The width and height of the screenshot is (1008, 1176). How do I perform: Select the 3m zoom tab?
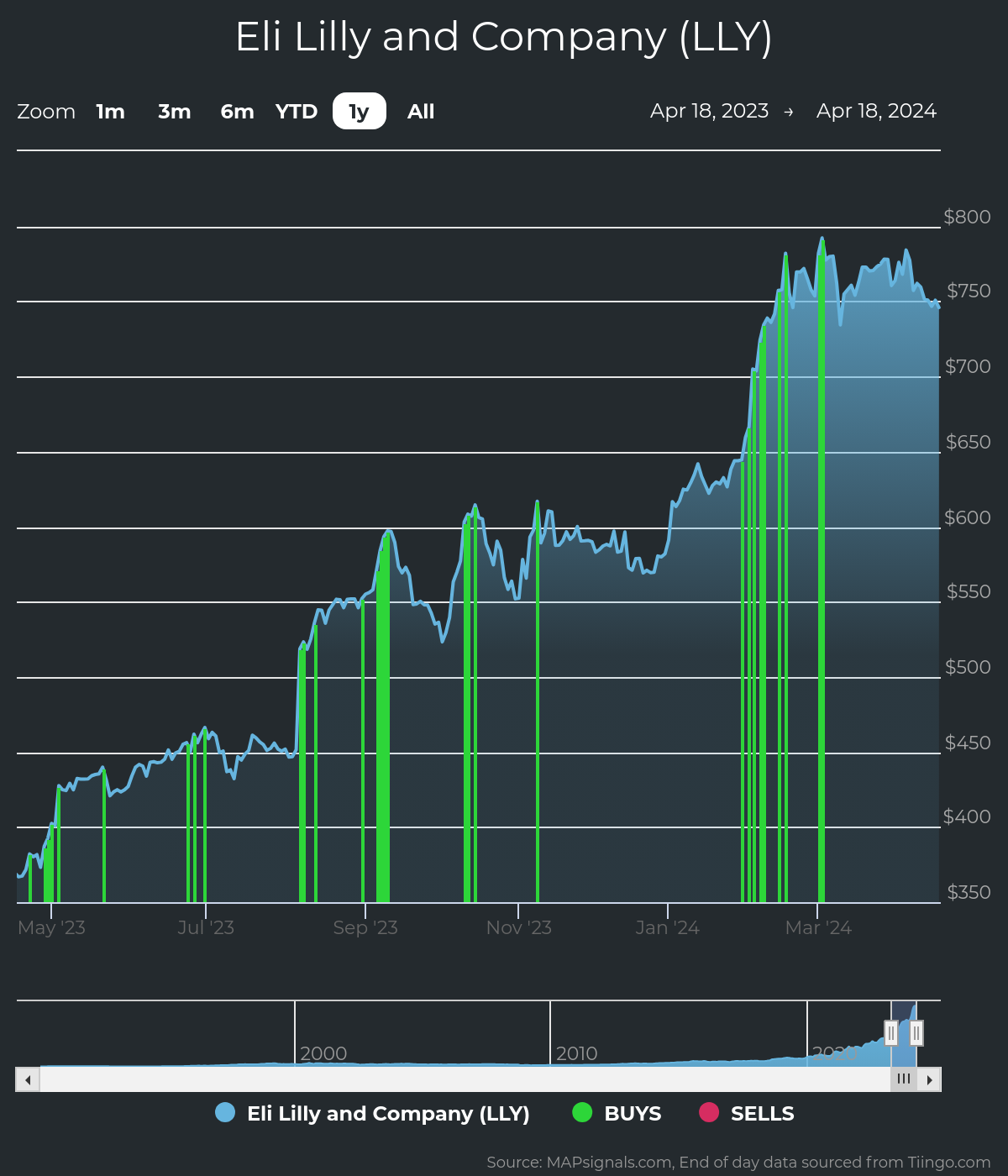174,111
